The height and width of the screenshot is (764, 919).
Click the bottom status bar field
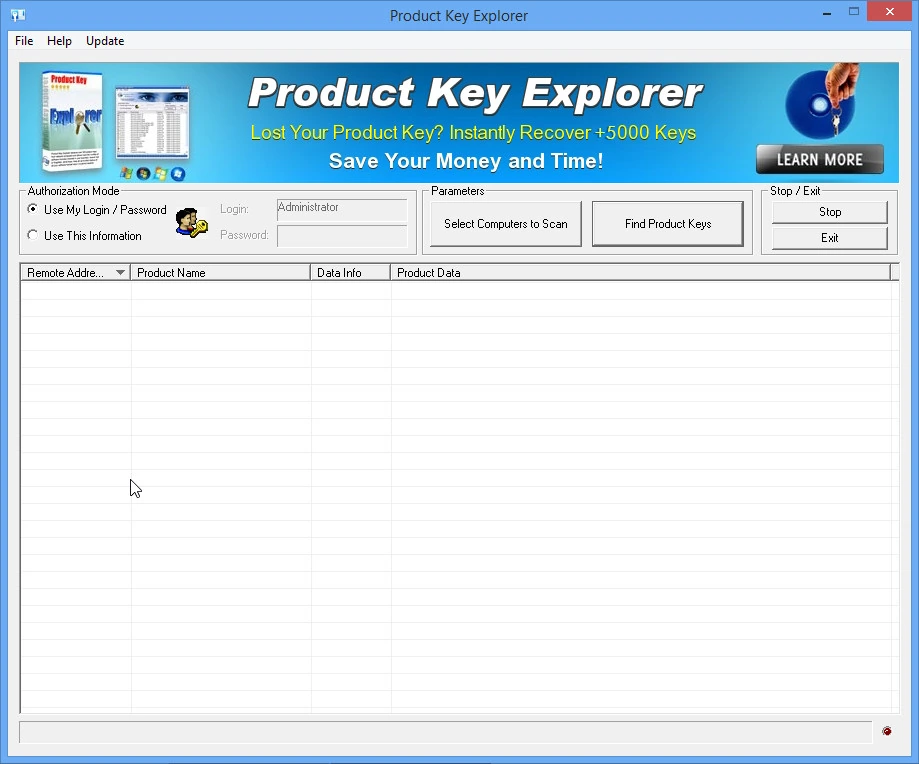tap(445, 732)
